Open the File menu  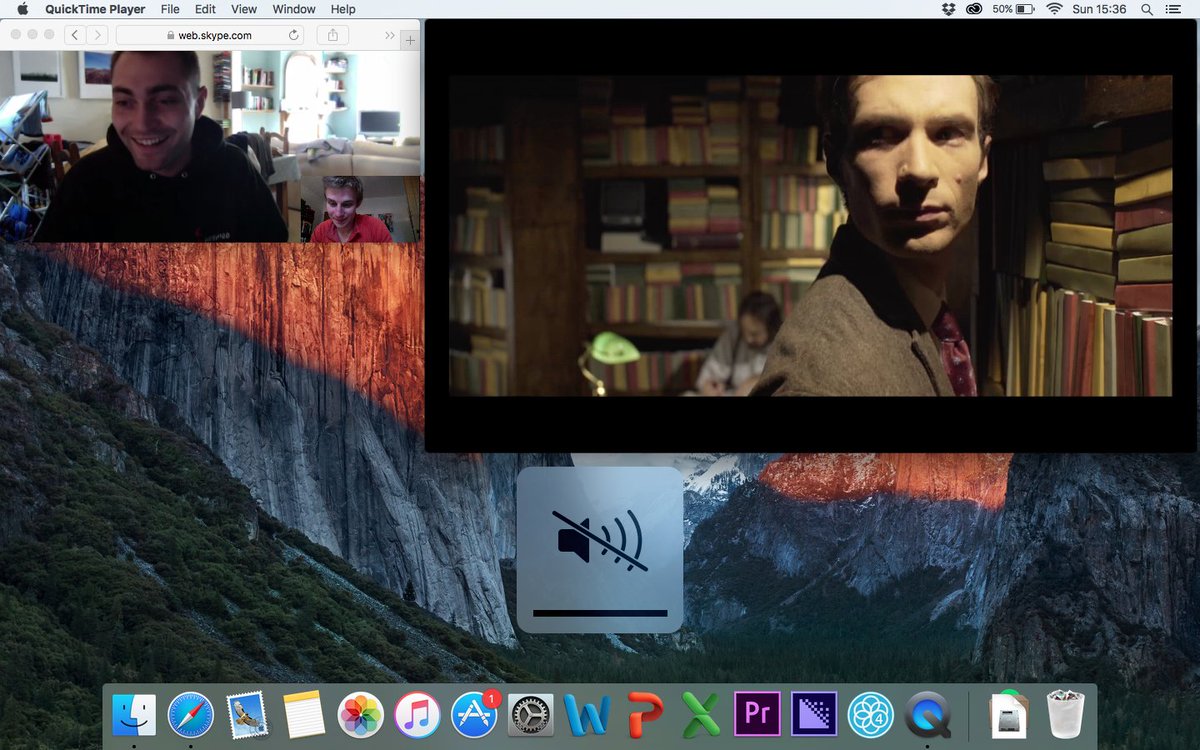171,9
